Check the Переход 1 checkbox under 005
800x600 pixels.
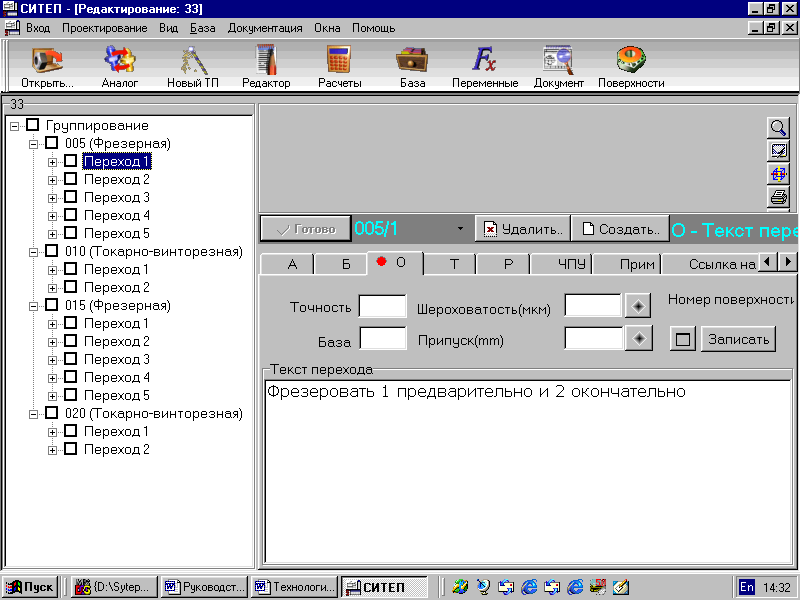click(x=71, y=161)
